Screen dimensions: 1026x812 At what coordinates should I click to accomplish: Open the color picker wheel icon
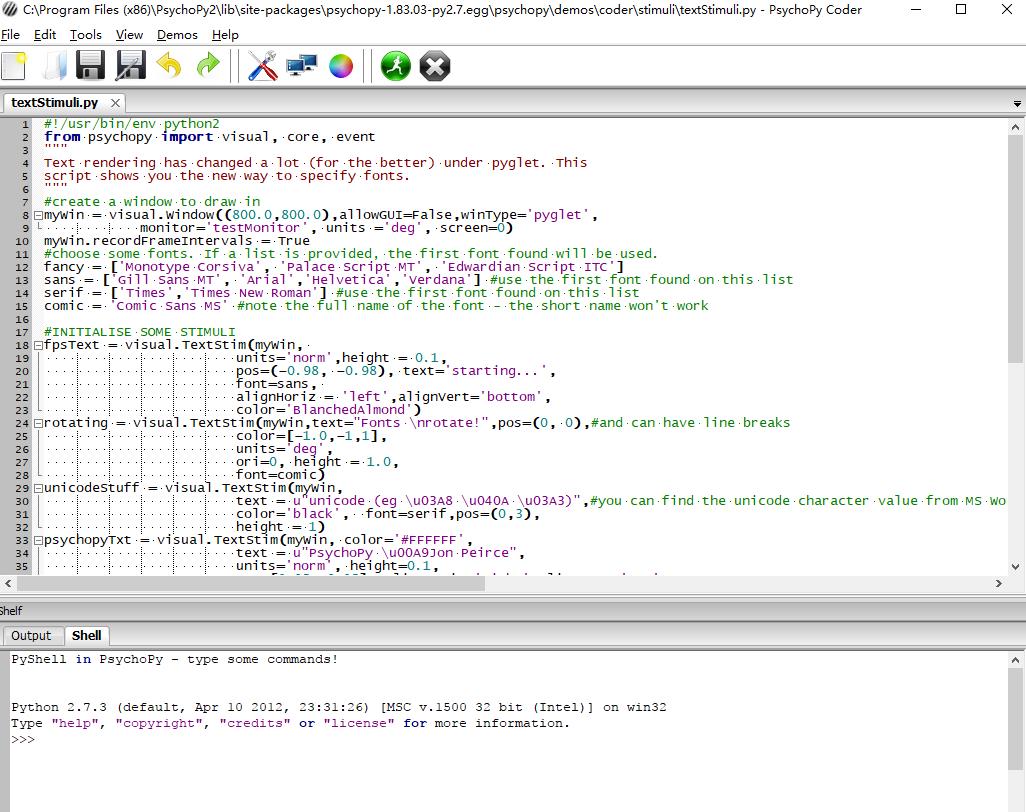[341, 66]
